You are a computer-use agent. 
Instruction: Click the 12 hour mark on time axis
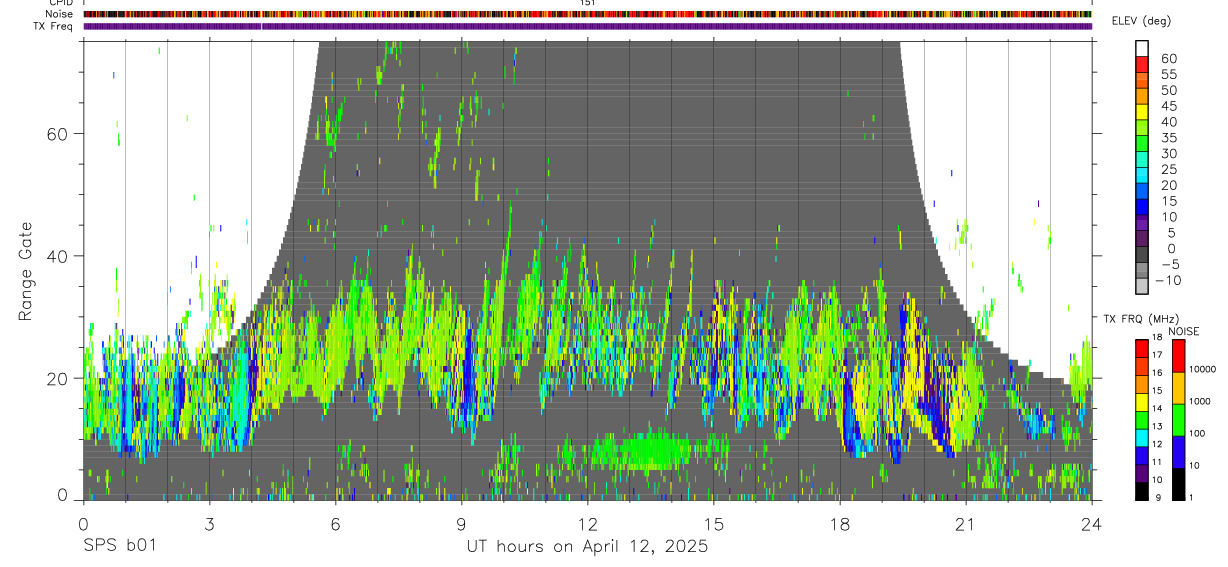click(x=588, y=524)
